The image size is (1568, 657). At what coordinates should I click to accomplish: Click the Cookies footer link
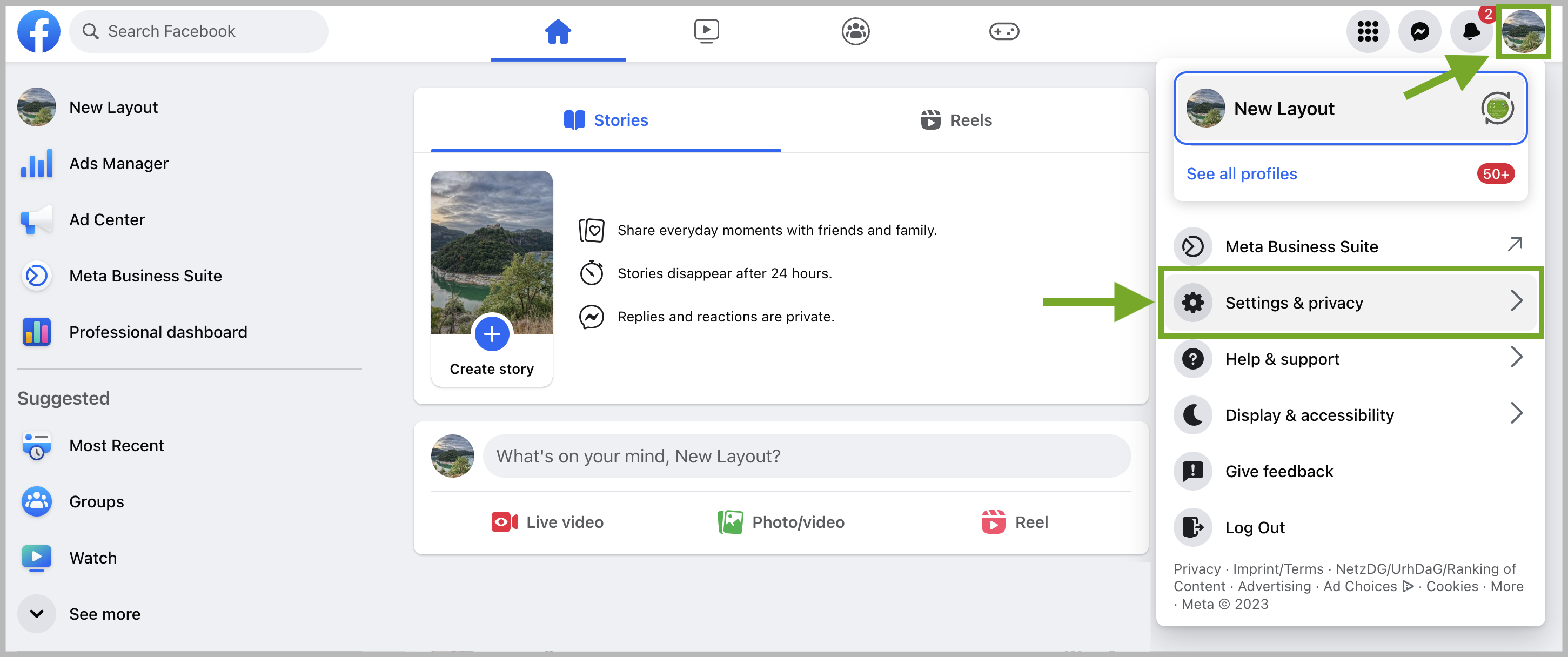tap(1451, 586)
